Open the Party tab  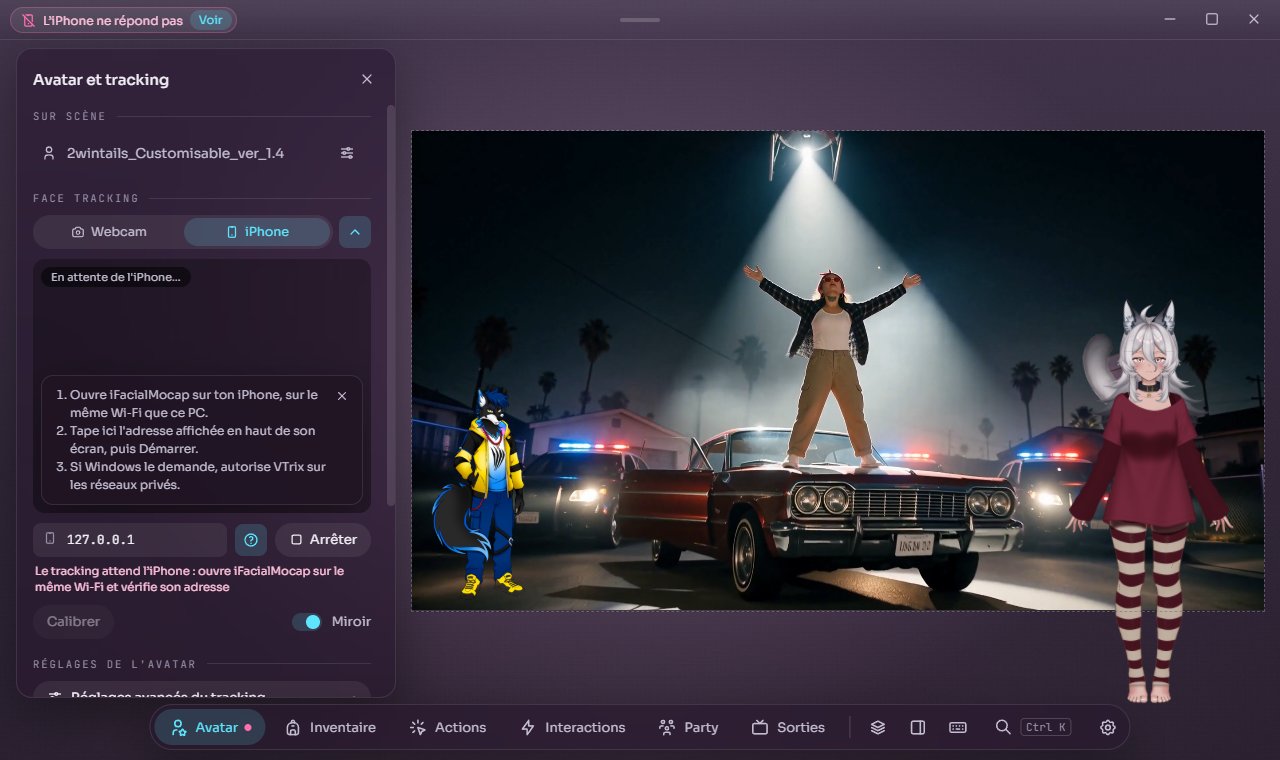point(689,727)
